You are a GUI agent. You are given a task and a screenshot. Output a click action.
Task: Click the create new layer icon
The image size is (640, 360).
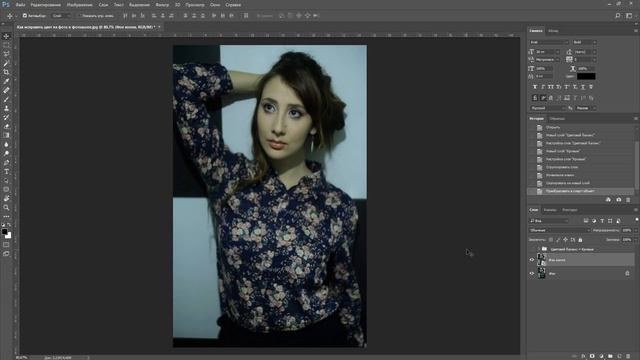(x=619, y=356)
